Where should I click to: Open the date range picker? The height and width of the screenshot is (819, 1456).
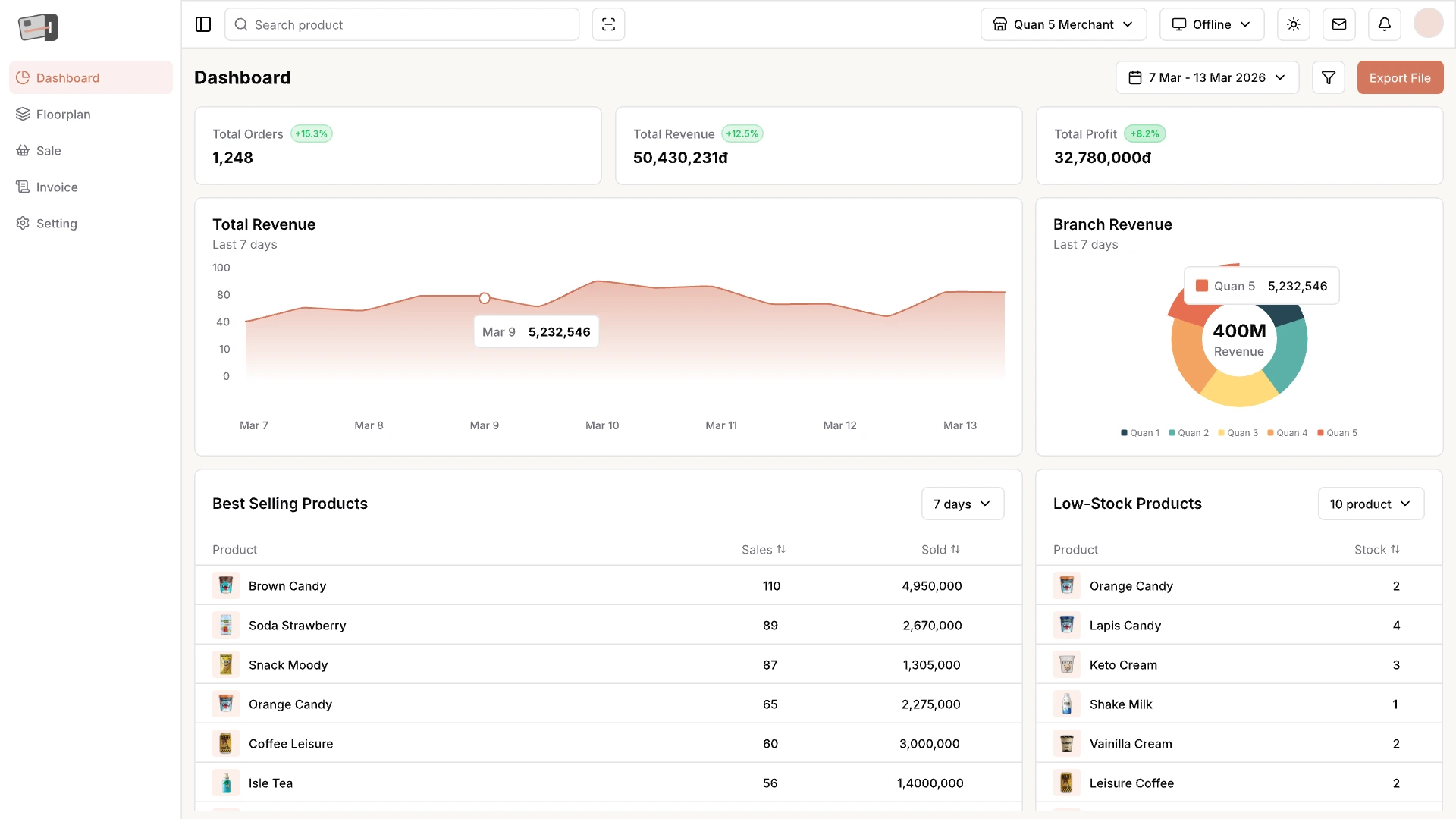1207,77
